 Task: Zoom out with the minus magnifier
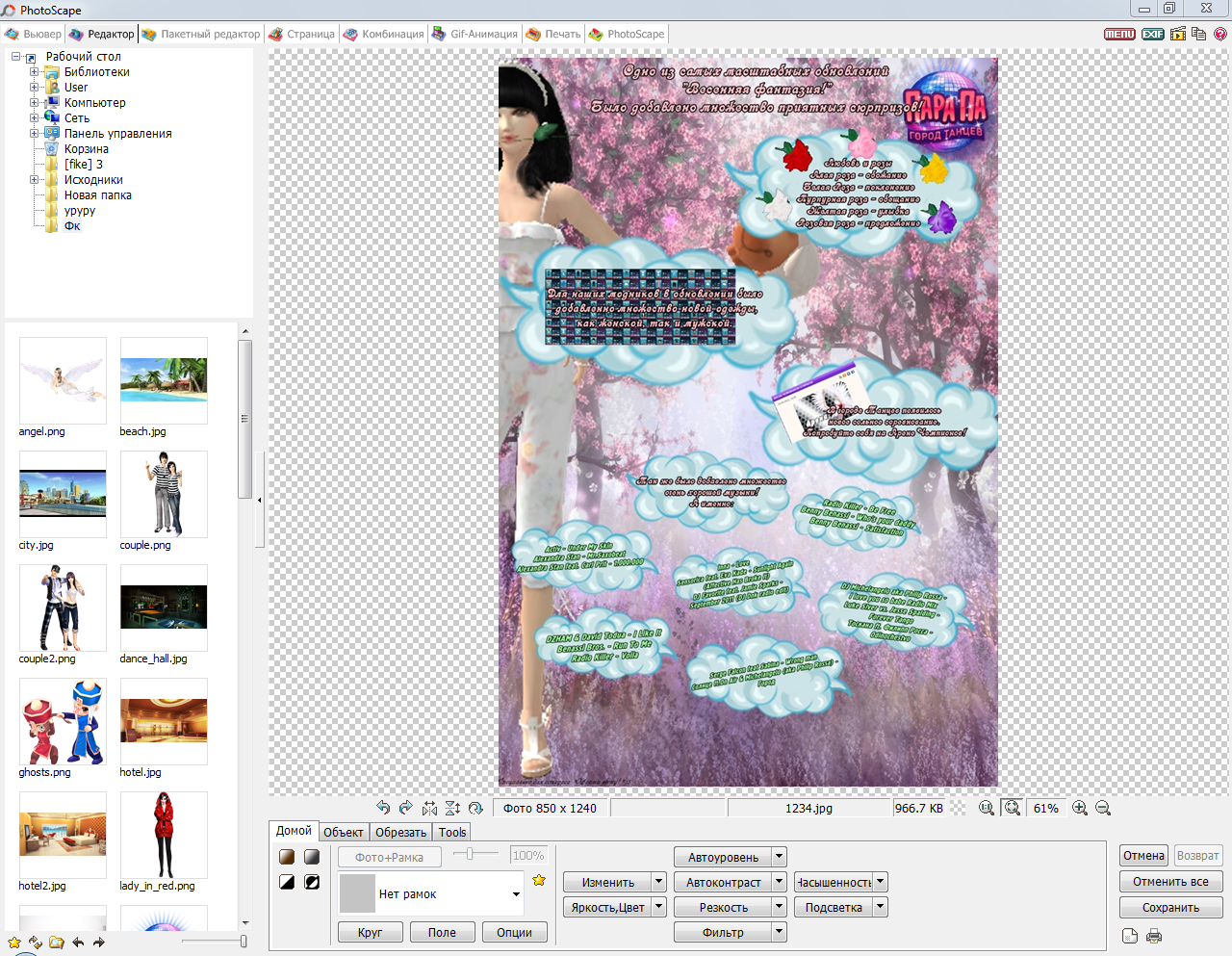coord(1103,808)
